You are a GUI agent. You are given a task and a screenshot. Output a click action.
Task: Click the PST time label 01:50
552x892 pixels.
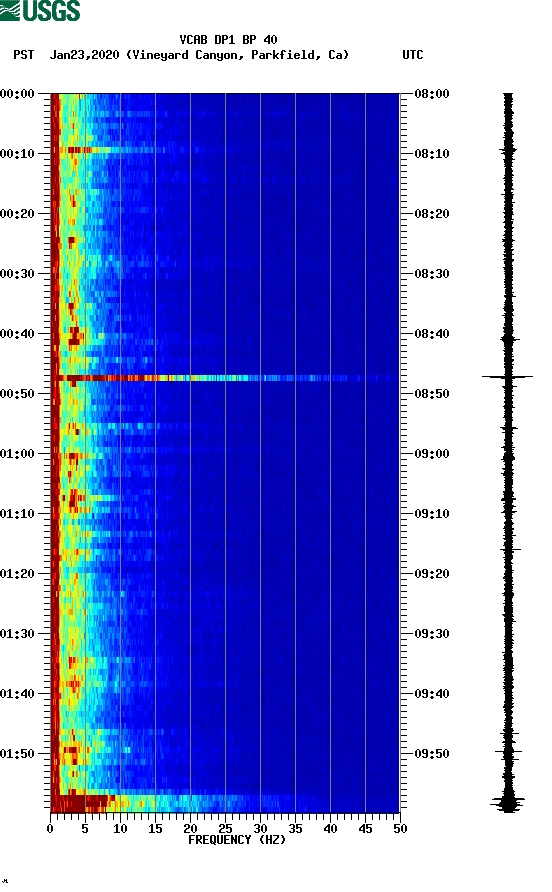18,754
